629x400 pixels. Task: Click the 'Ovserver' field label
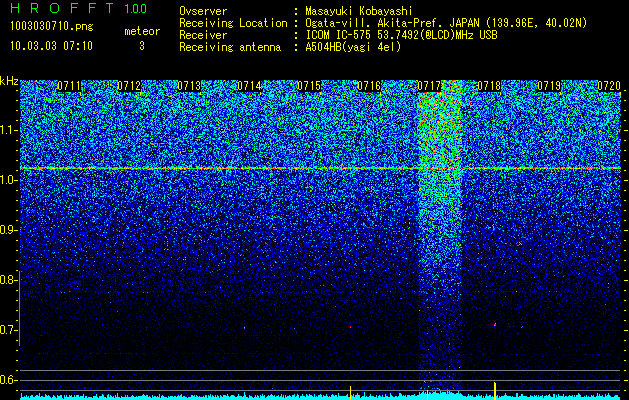click(203, 11)
